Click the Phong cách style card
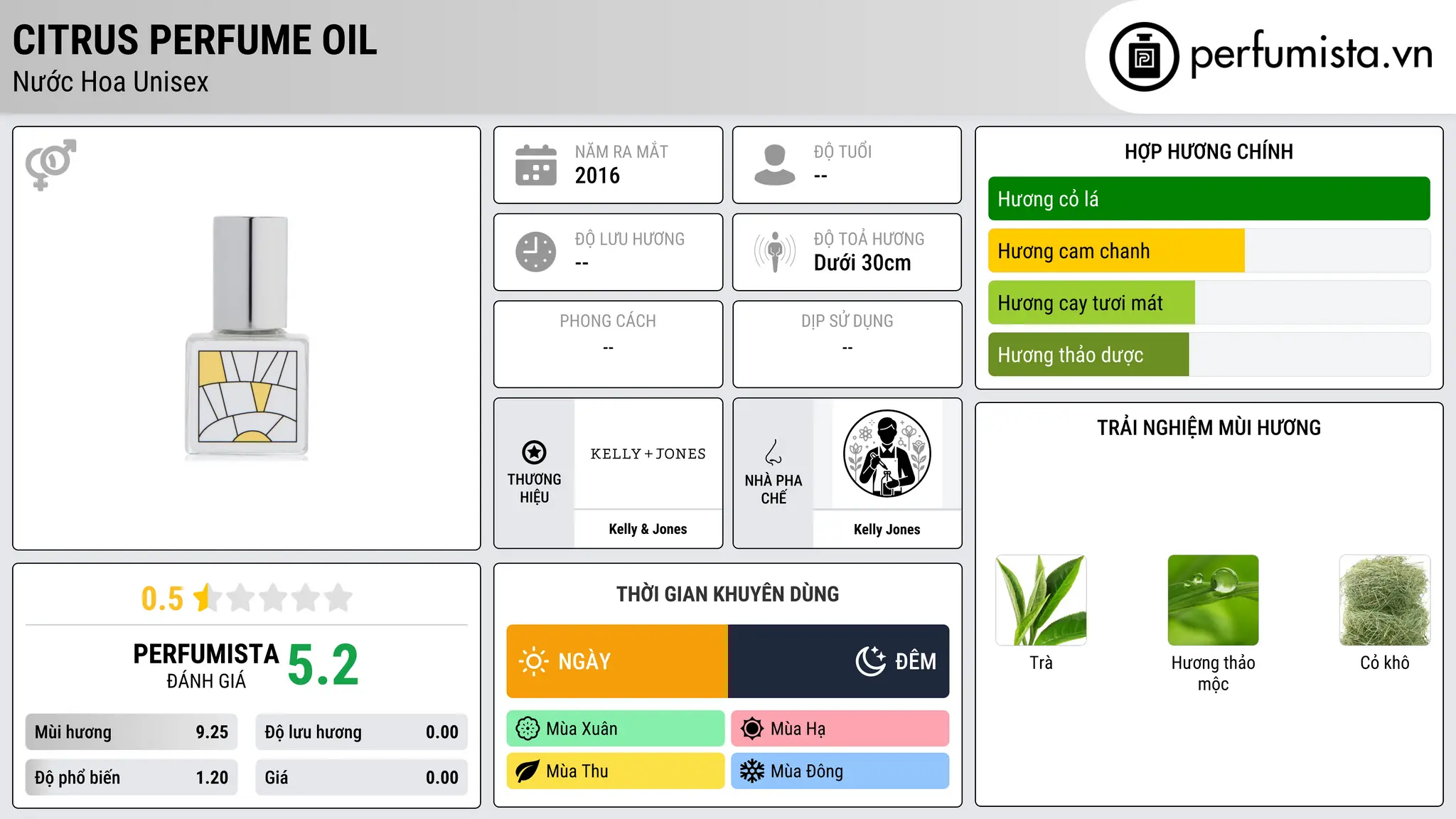1456x819 pixels. pyautogui.click(x=609, y=344)
